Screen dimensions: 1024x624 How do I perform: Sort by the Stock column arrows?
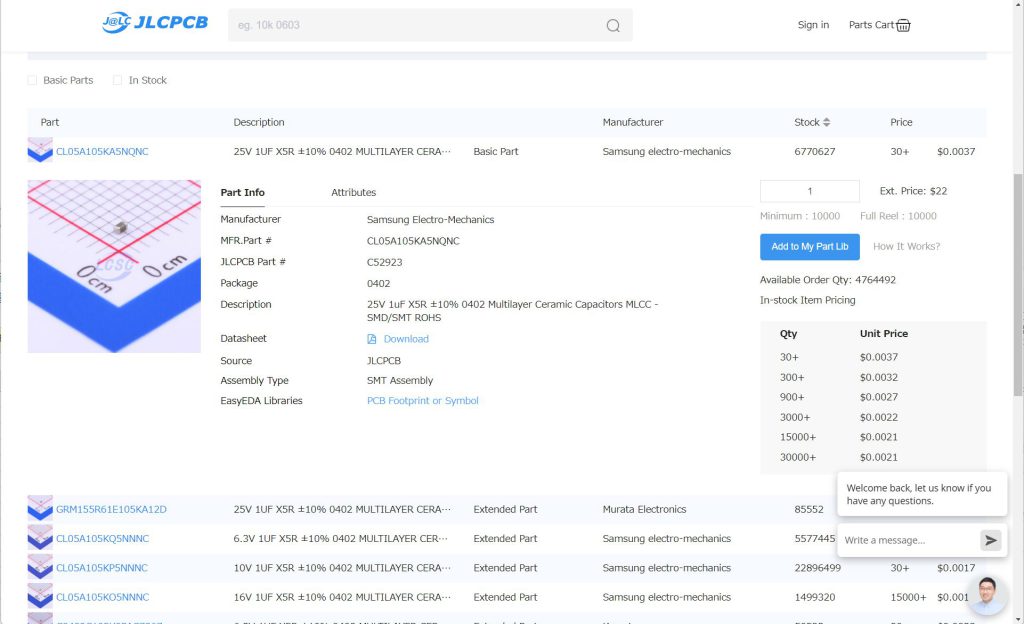point(827,122)
